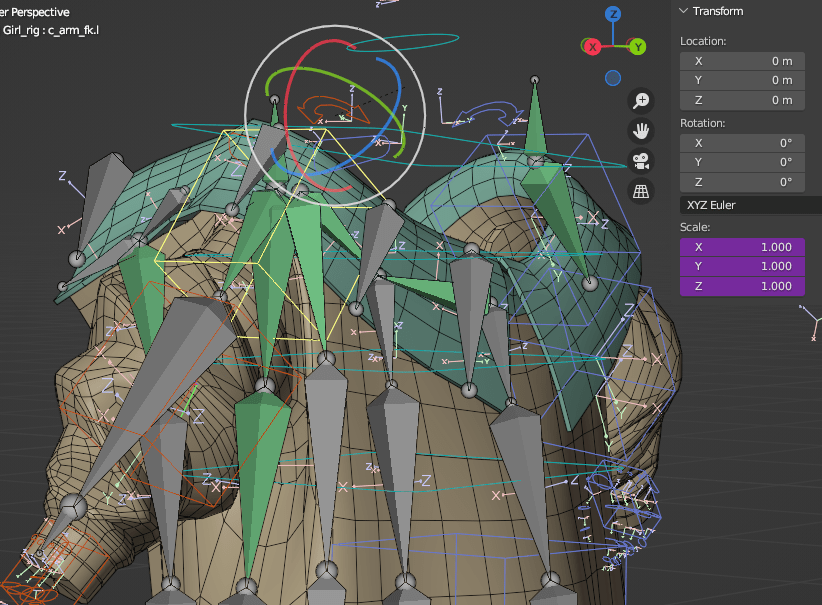822x605 pixels.
Task: Click the Location X field
Action: point(742,61)
